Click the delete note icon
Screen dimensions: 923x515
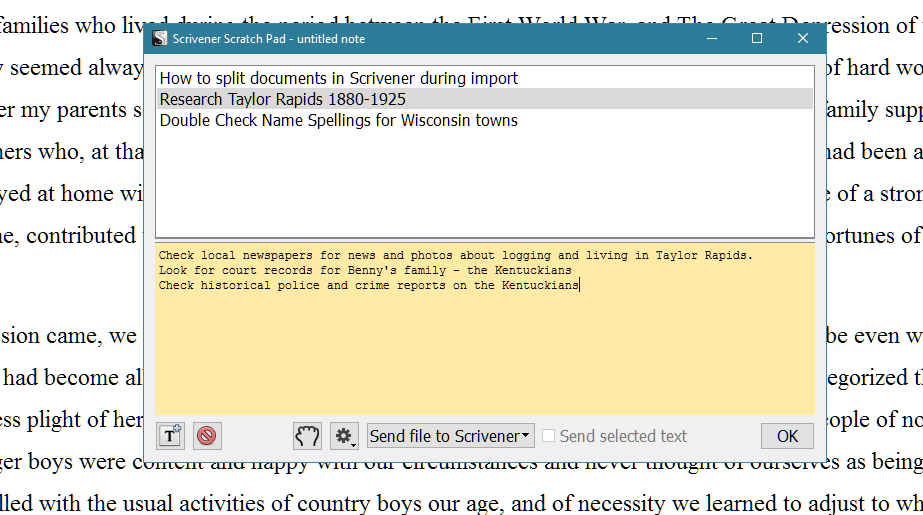point(207,436)
